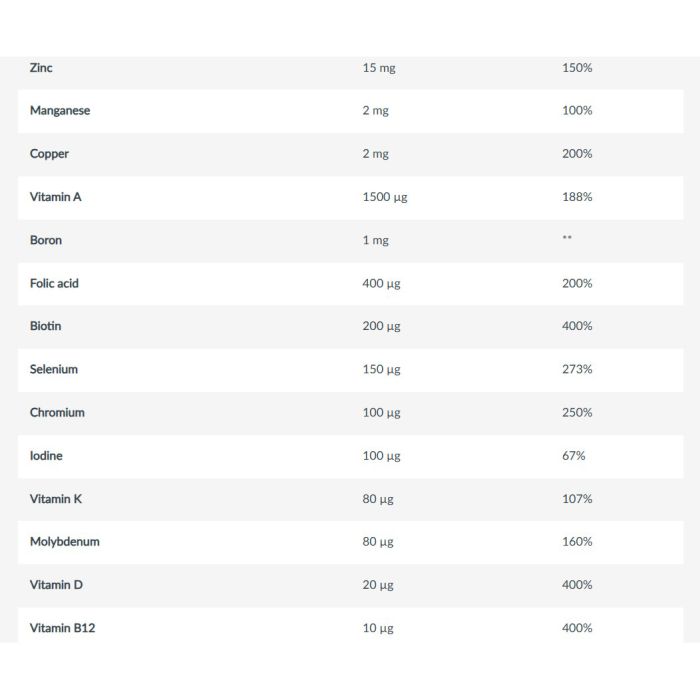Select the Vitamin D 20 µg amount
This screenshot has width=700, height=700.
pos(378,585)
